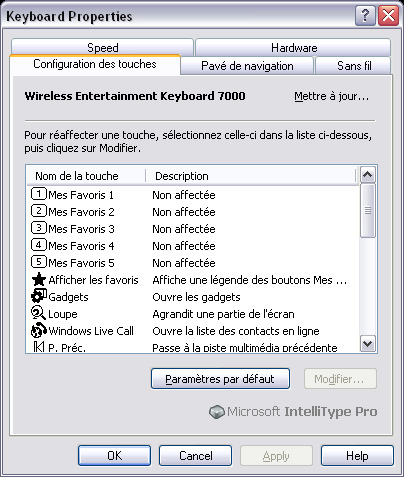Click the list scrollbar down arrow
The height and width of the screenshot is (477, 404).
(x=368, y=343)
